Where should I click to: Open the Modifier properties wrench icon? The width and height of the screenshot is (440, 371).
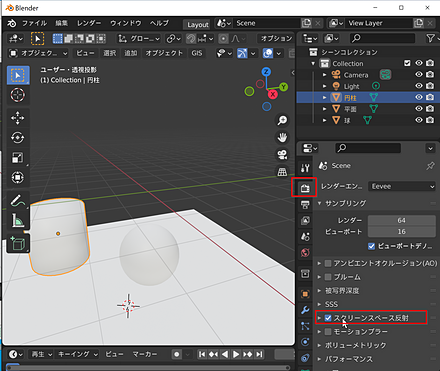pos(305,310)
